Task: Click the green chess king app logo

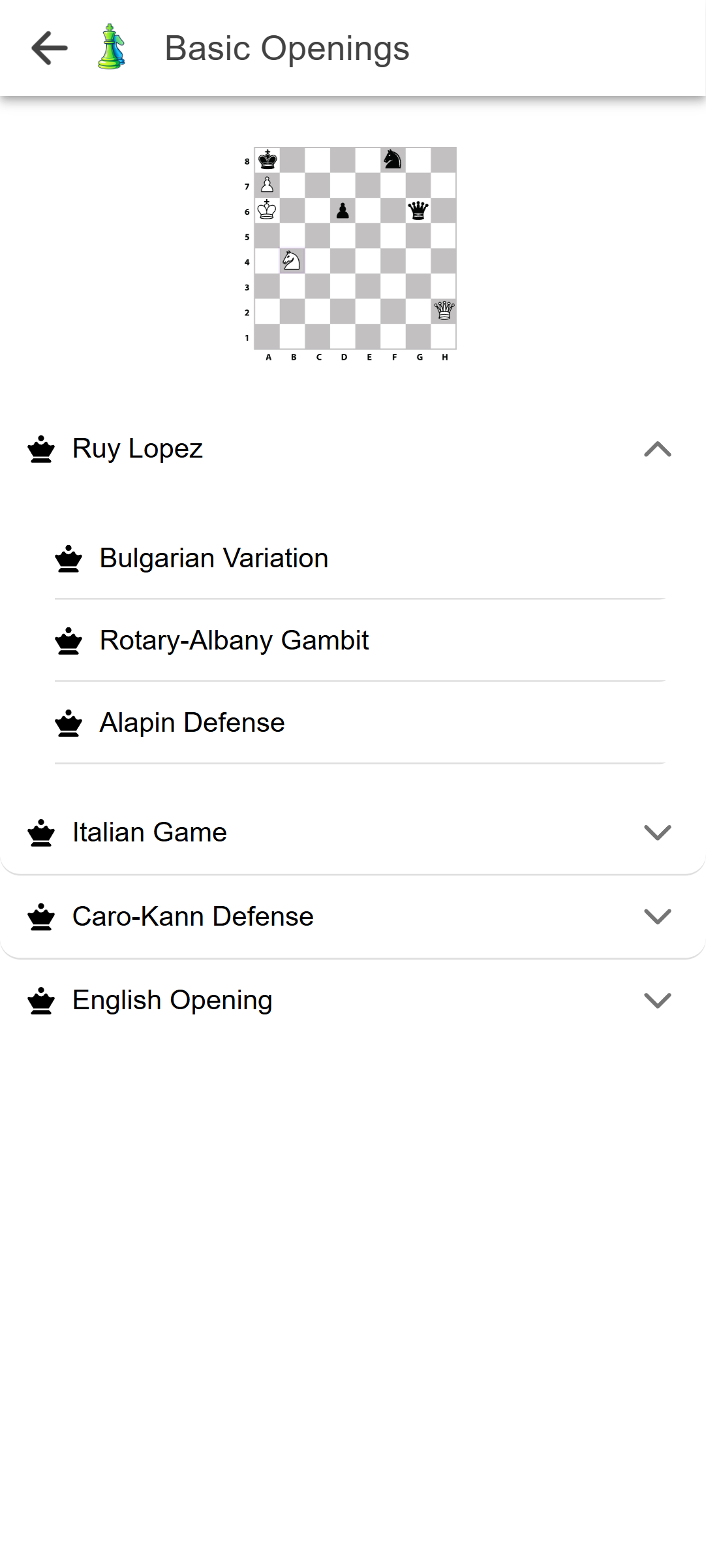Action: click(112, 47)
